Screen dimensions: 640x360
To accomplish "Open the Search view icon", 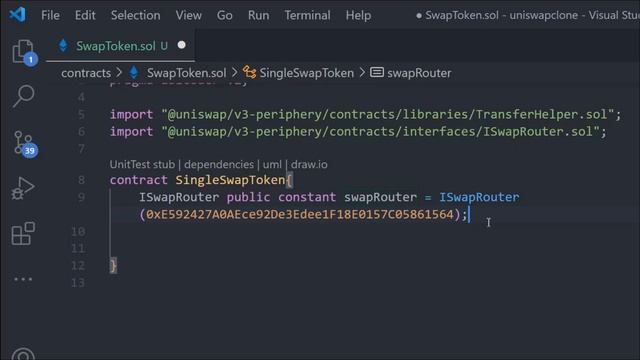I will [23, 96].
